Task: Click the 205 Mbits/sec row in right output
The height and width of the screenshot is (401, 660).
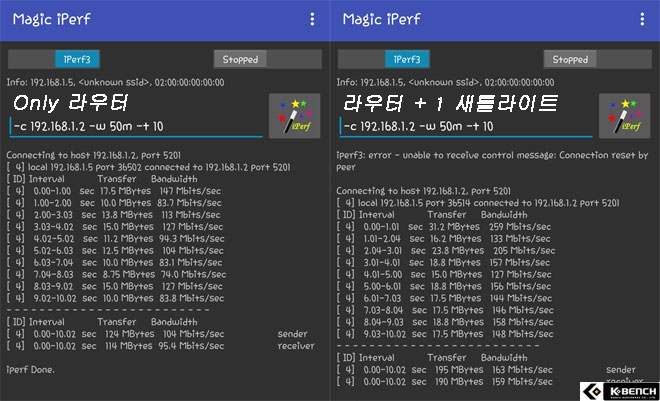Action: coord(446,251)
